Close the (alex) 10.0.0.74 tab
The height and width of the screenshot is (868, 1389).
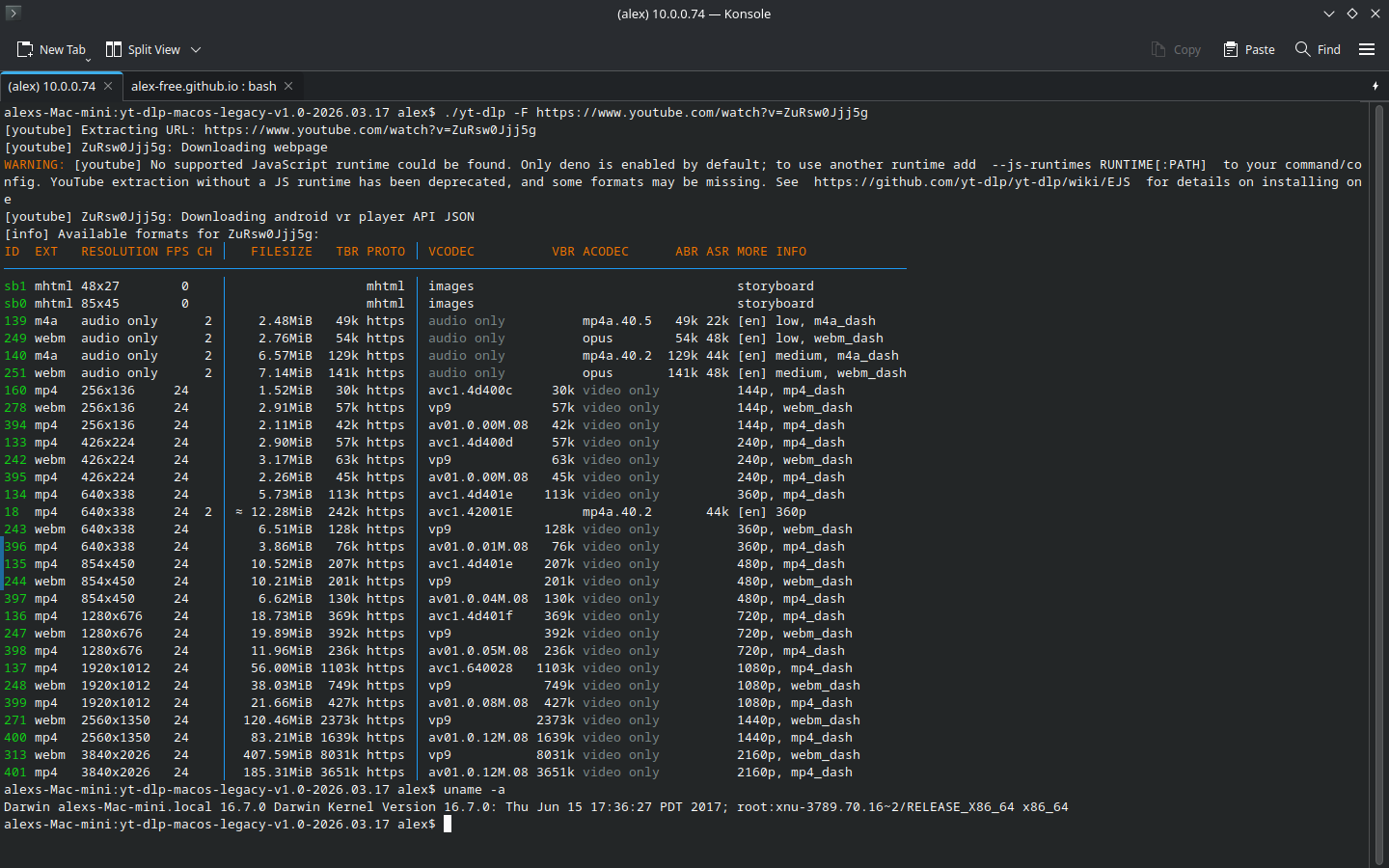pos(108,86)
